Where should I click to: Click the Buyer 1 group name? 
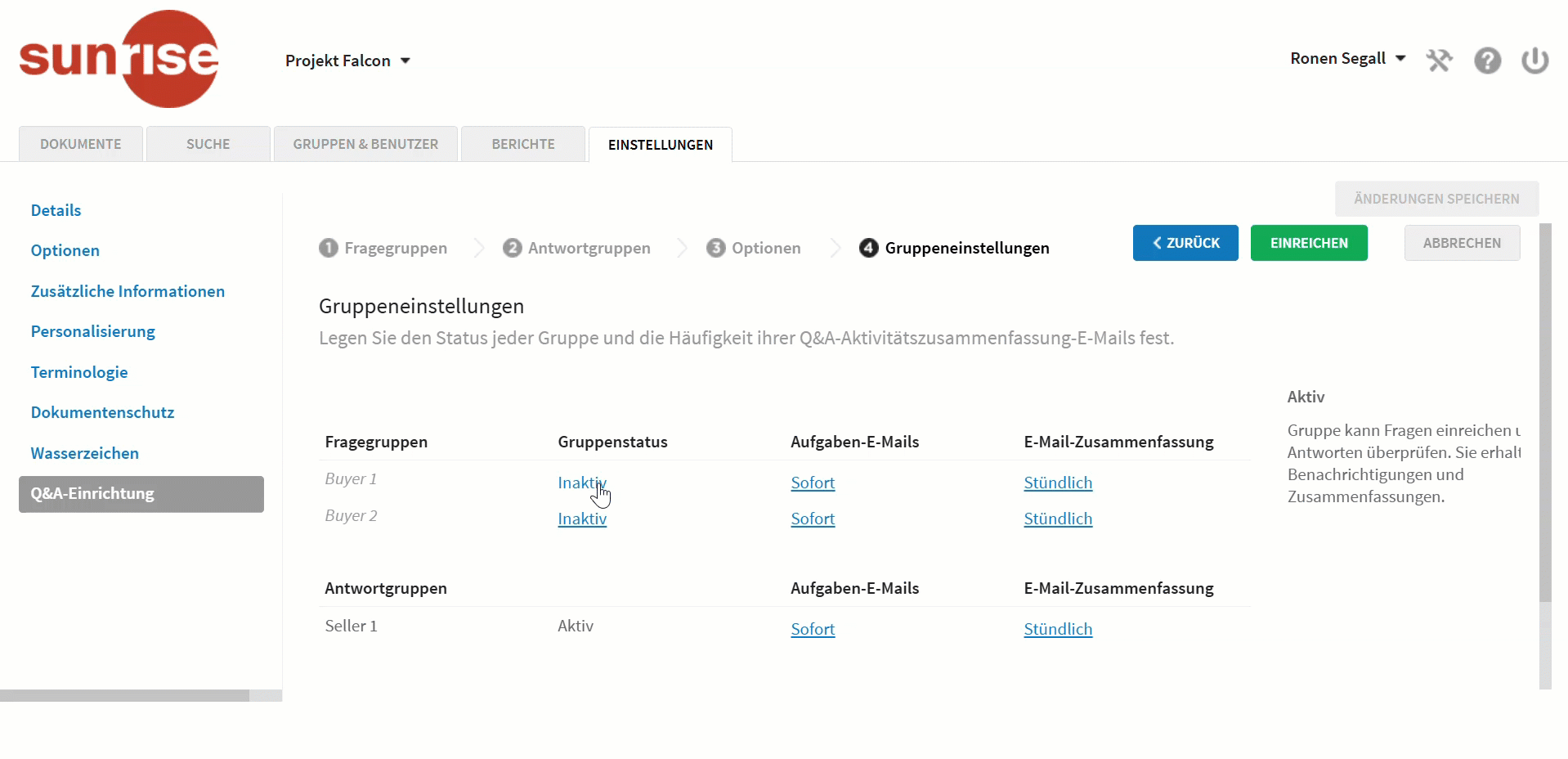tap(351, 478)
